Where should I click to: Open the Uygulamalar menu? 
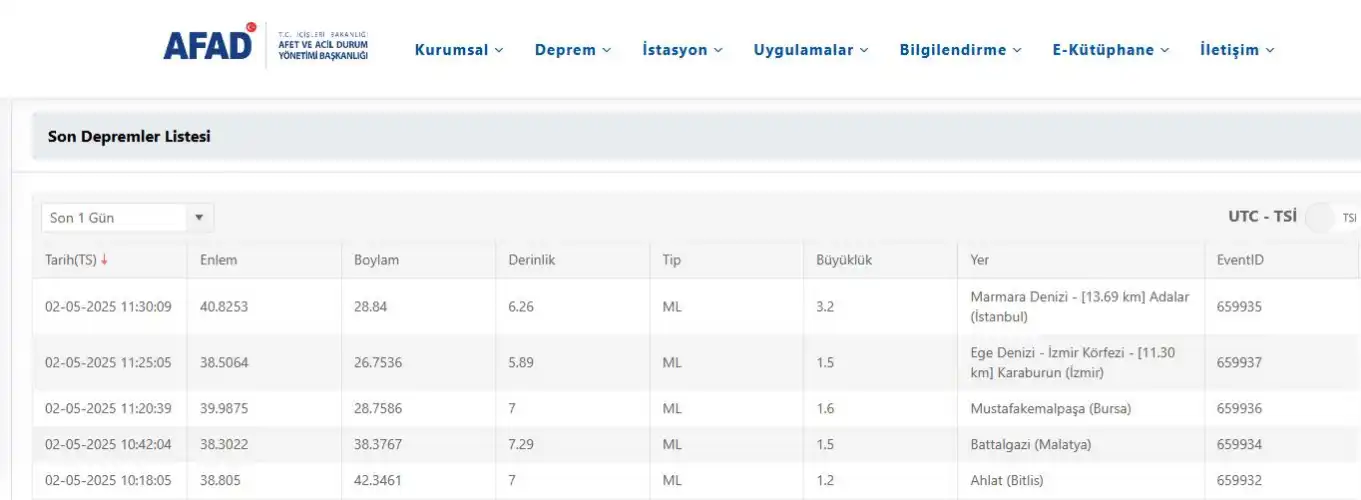(811, 50)
